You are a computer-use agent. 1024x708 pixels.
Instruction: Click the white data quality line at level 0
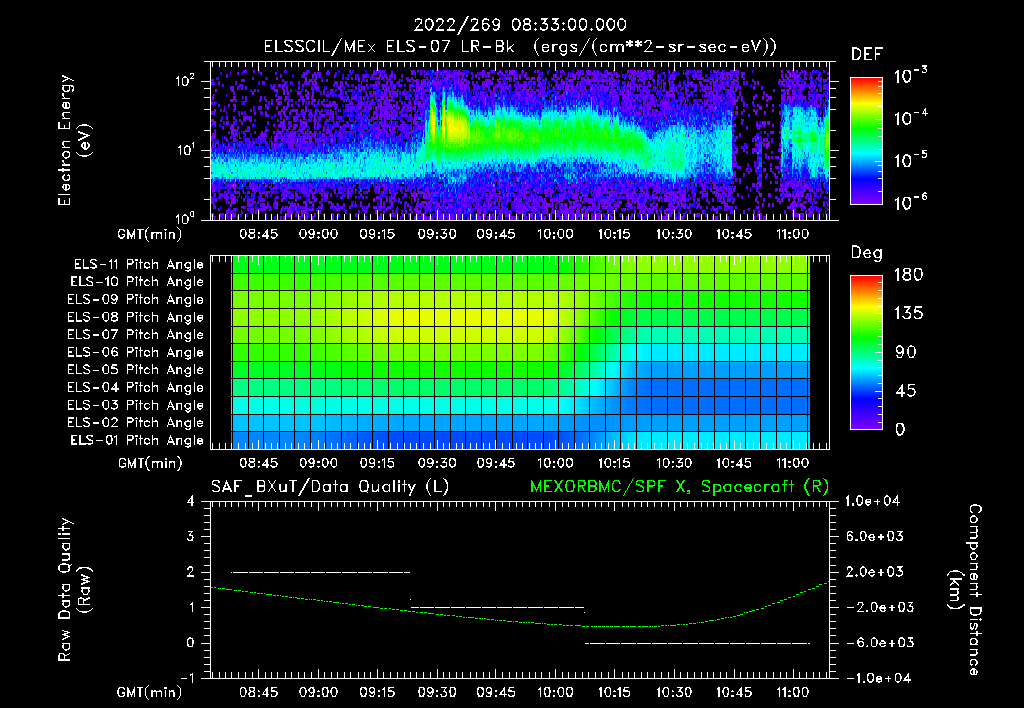coord(697,643)
